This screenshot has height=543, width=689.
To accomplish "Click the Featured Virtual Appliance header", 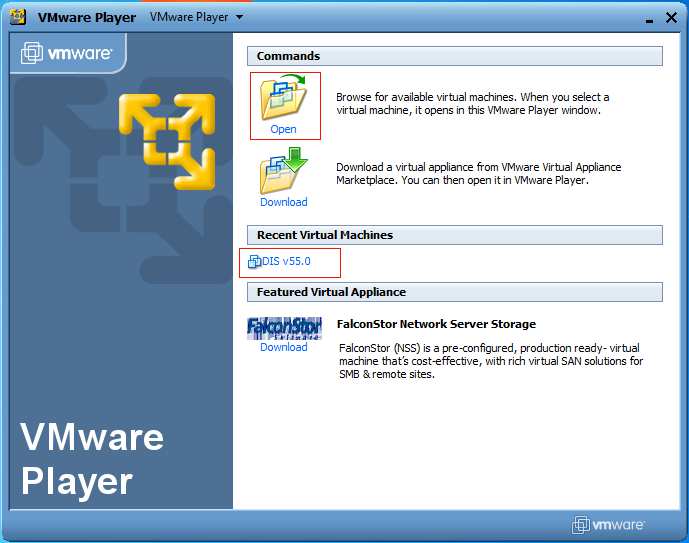I will click(455, 292).
